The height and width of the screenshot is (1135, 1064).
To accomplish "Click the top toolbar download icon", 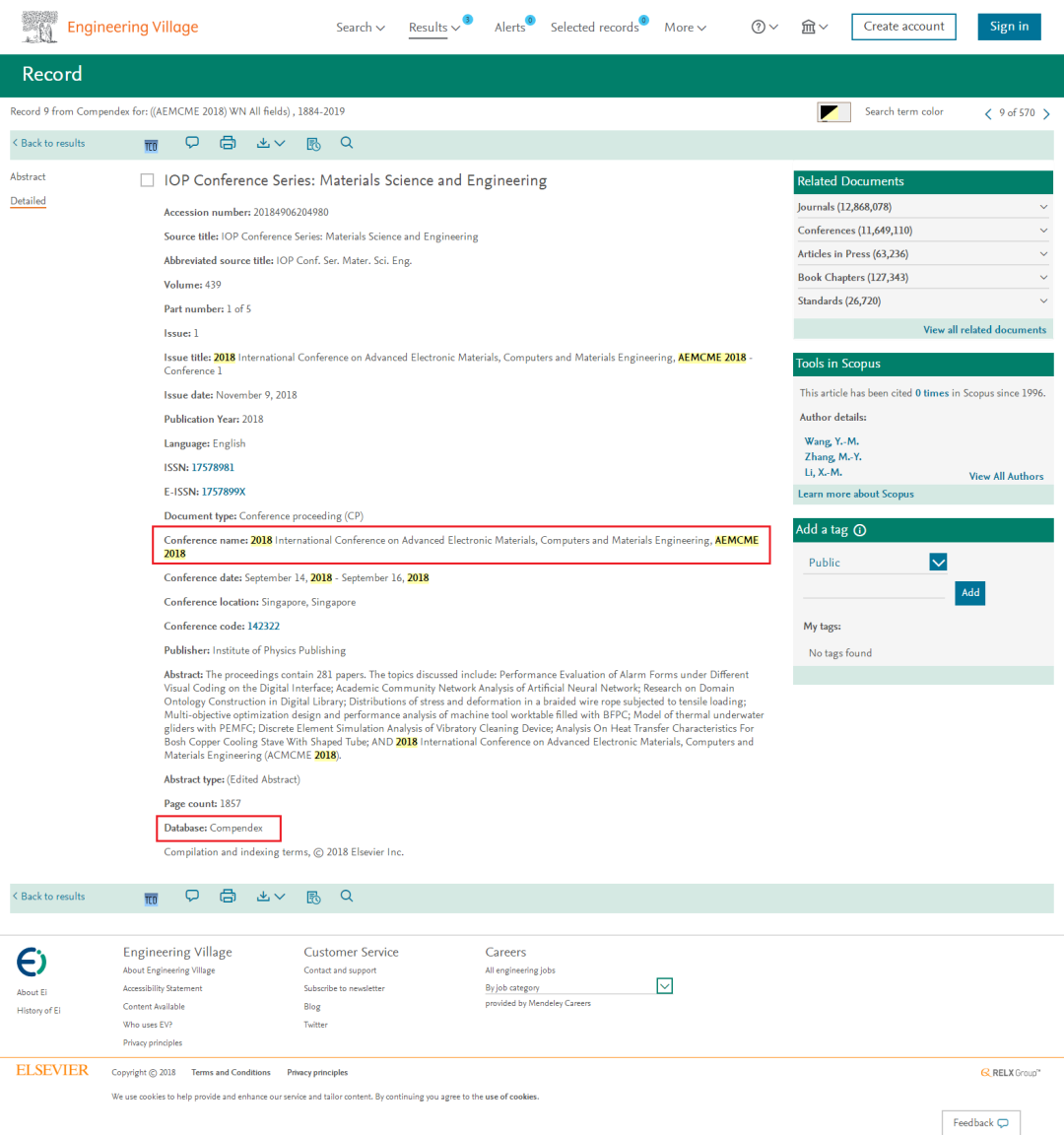I will [x=271, y=143].
